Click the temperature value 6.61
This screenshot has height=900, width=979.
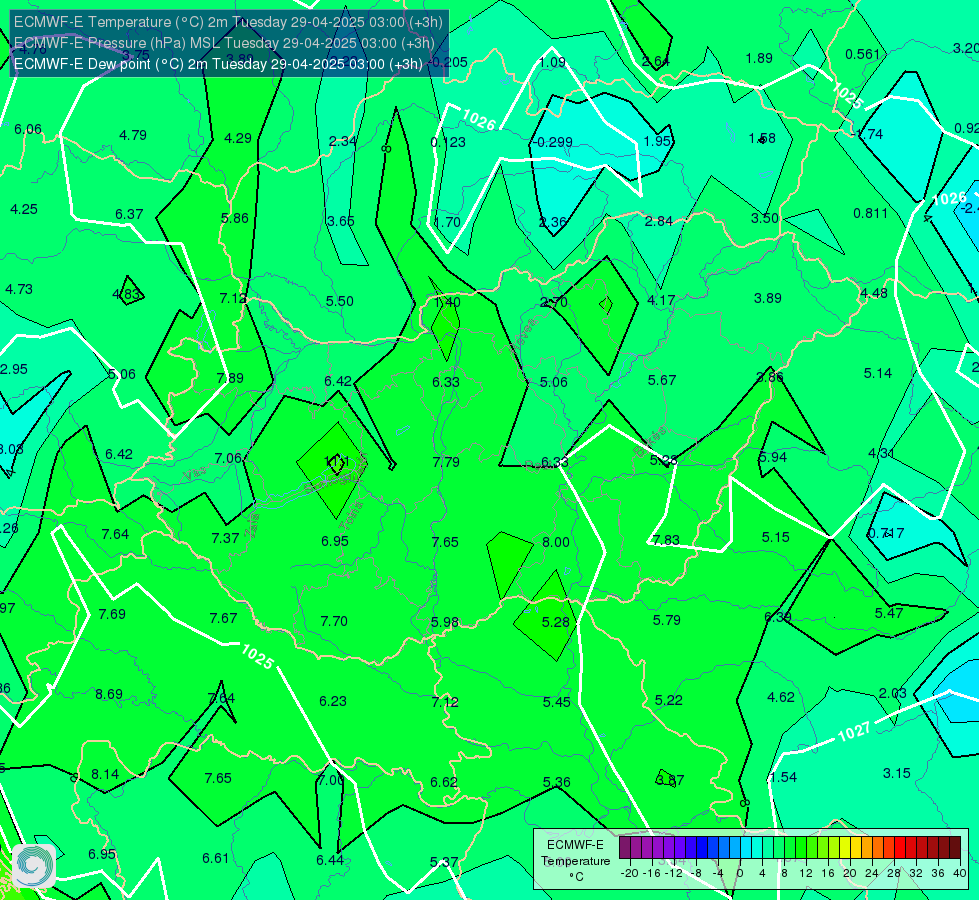click(x=215, y=858)
